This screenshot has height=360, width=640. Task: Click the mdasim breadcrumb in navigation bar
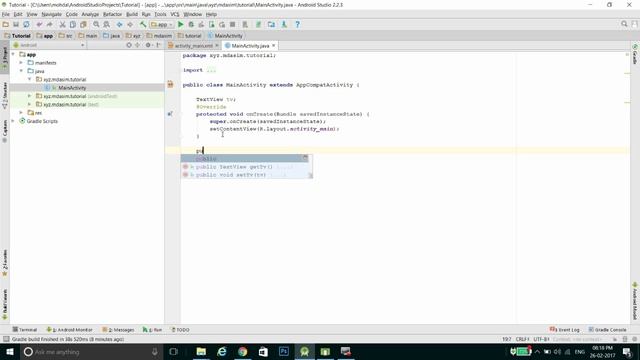[x=160, y=36]
